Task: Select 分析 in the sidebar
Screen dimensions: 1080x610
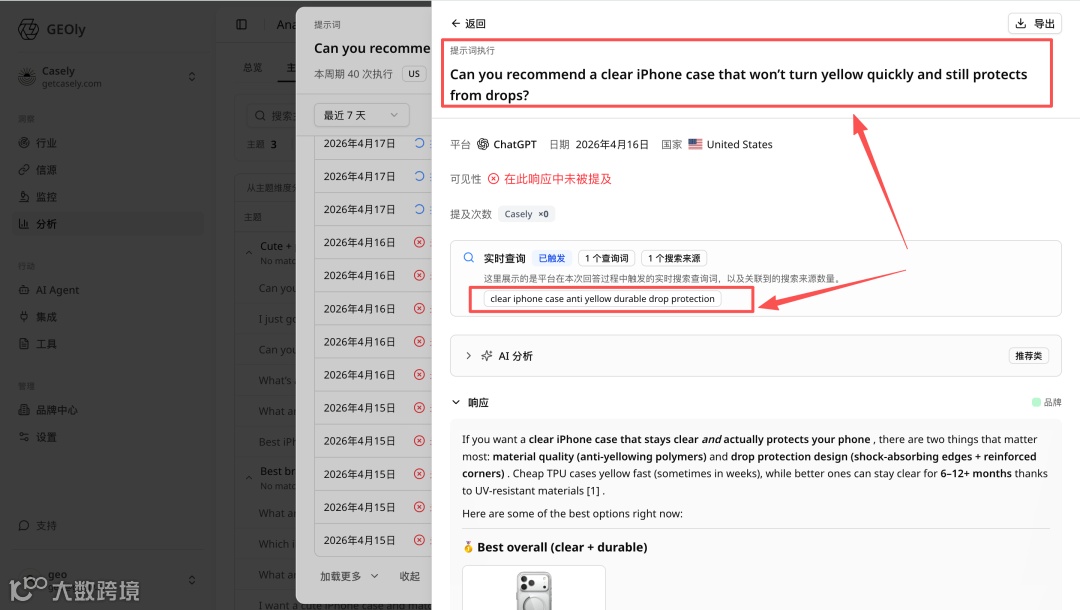Action: [107, 224]
